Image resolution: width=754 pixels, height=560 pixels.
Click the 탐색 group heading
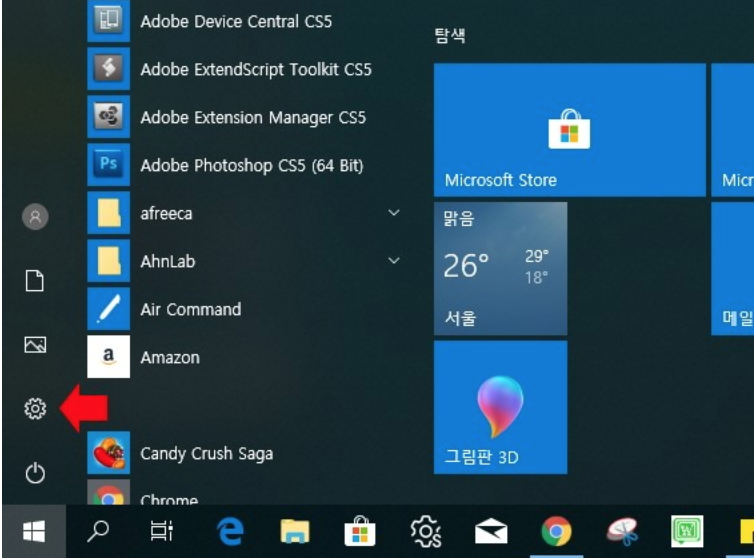(450, 35)
